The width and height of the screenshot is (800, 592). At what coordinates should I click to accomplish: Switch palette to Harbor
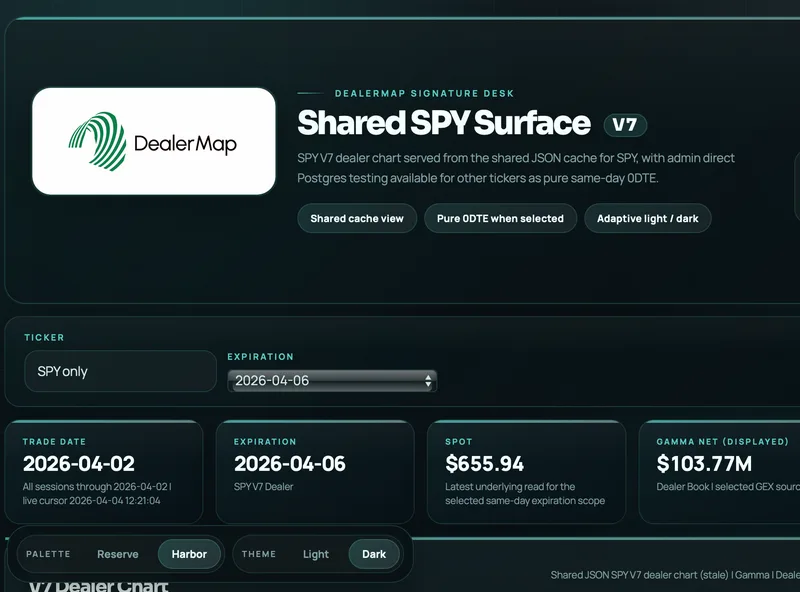[x=189, y=554]
